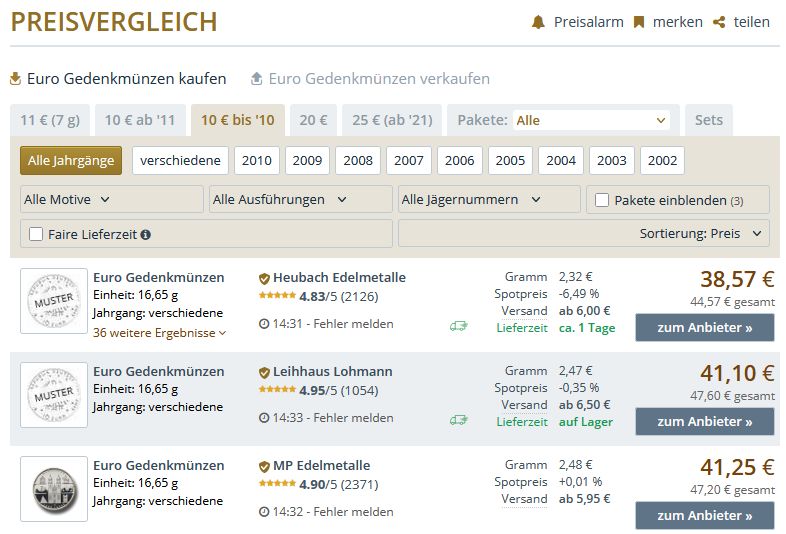Click the teilen share icon
Screen dimensions: 786x534
[719, 22]
